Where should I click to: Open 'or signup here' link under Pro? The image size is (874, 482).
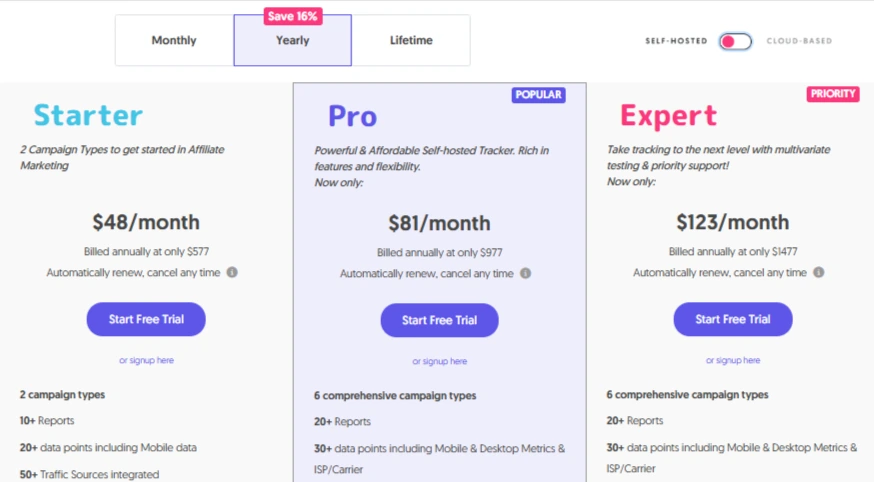pyautogui.click(x=440, y=362)
